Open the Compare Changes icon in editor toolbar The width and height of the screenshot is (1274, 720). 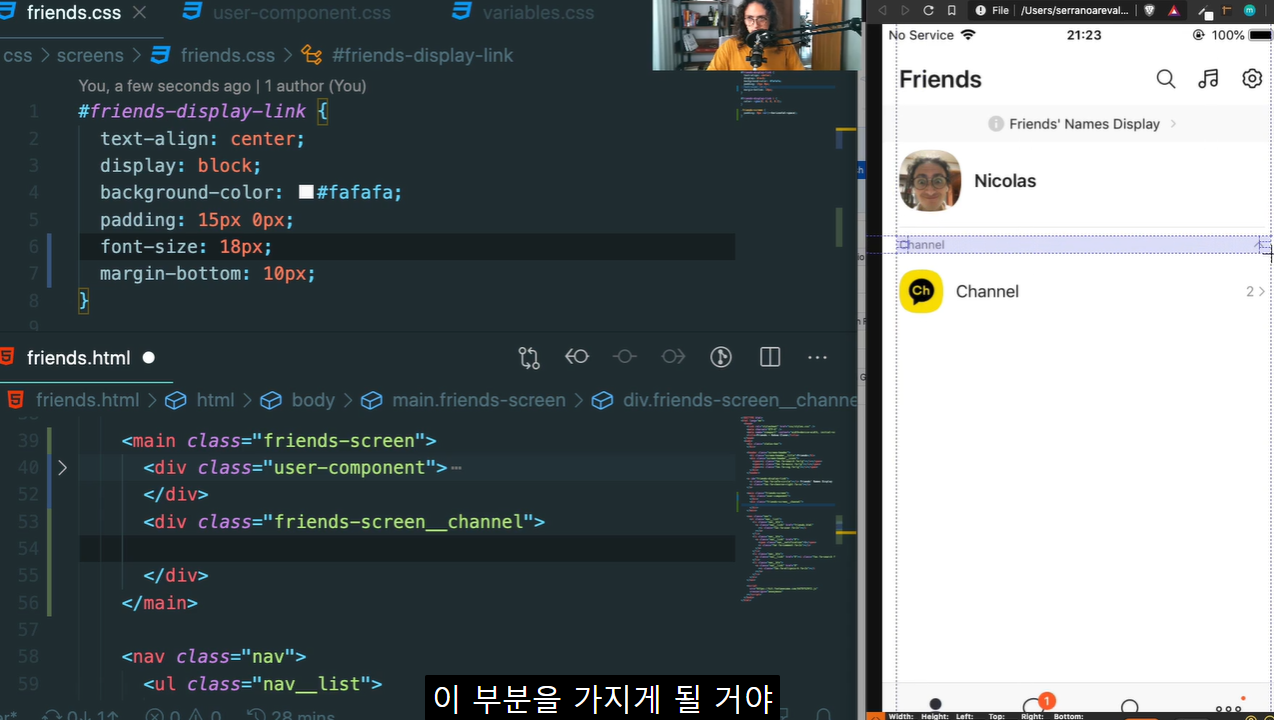529,357
